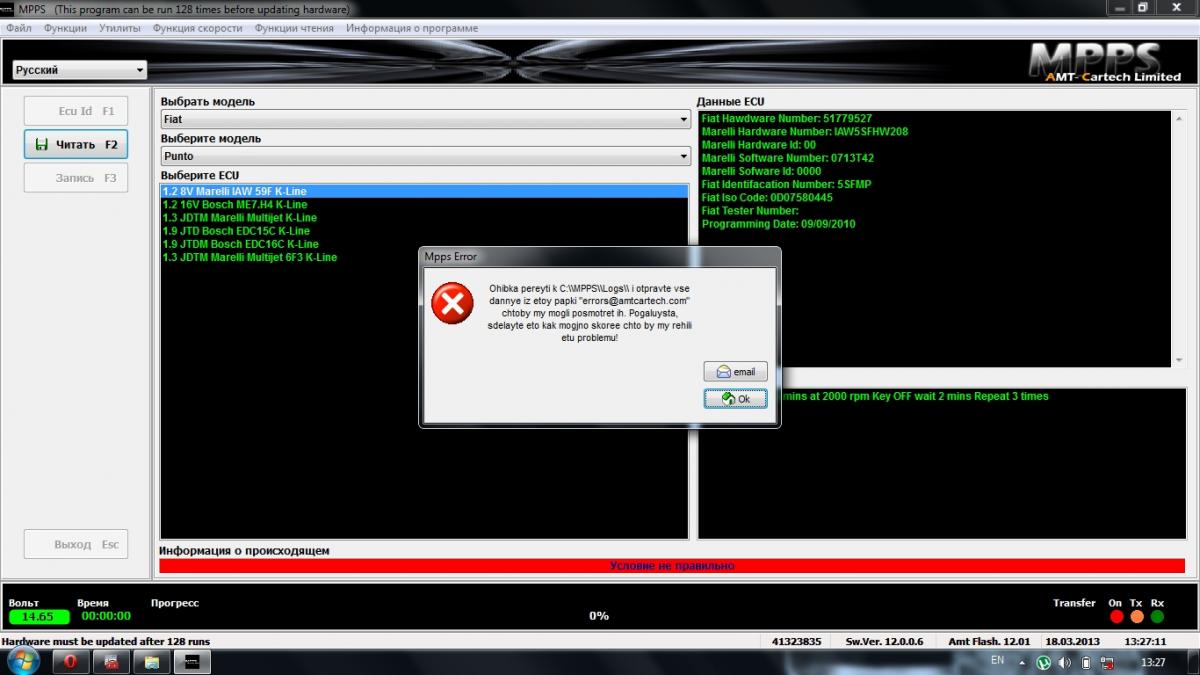Click the Marelli Hardware Number IAW5SFHW208 line
The image size is (1200, 675).
tap(805, 131)
